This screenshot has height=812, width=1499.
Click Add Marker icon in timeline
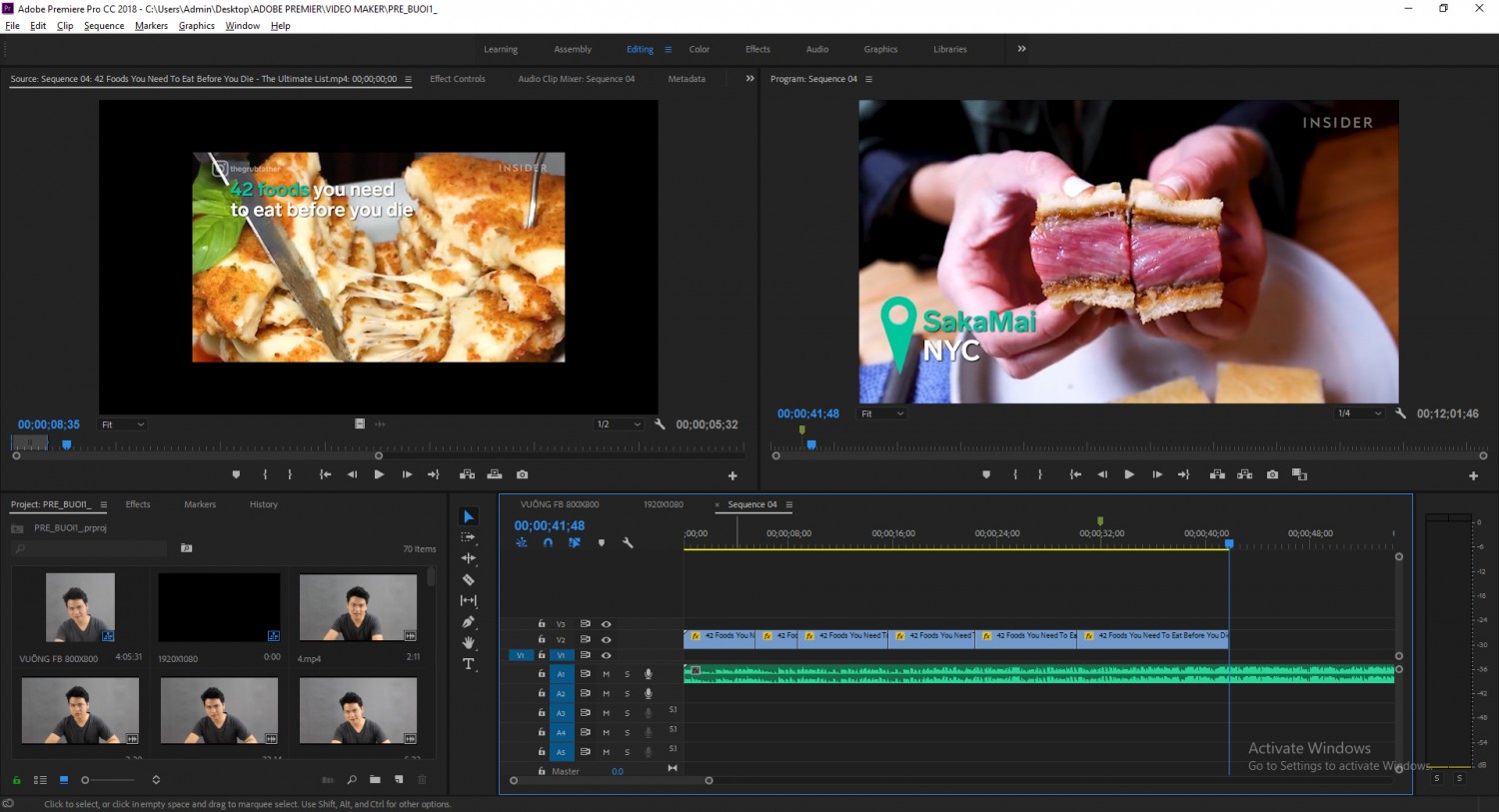tap(601, 543)
